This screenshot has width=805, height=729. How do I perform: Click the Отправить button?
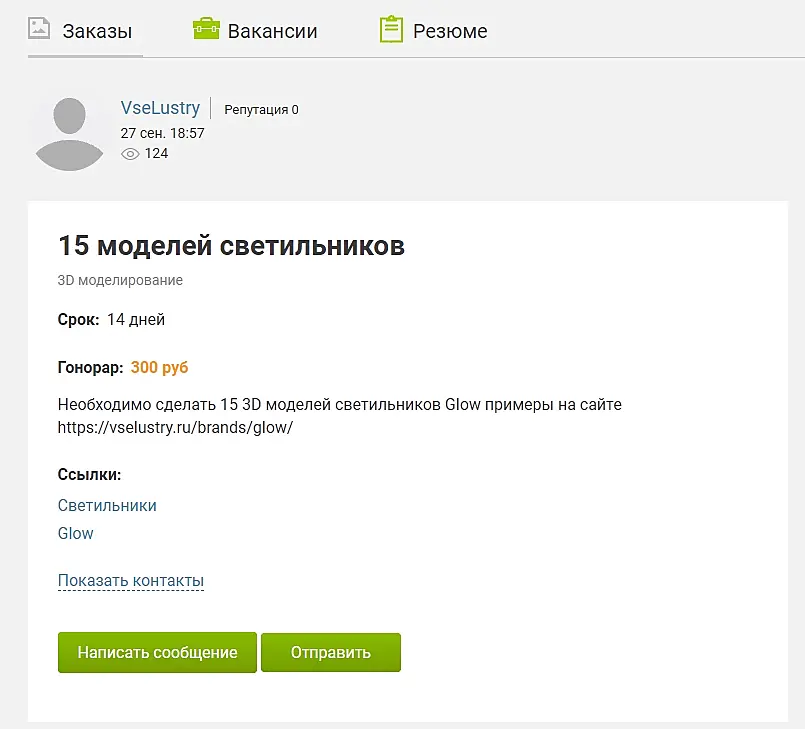coord(331,652)
